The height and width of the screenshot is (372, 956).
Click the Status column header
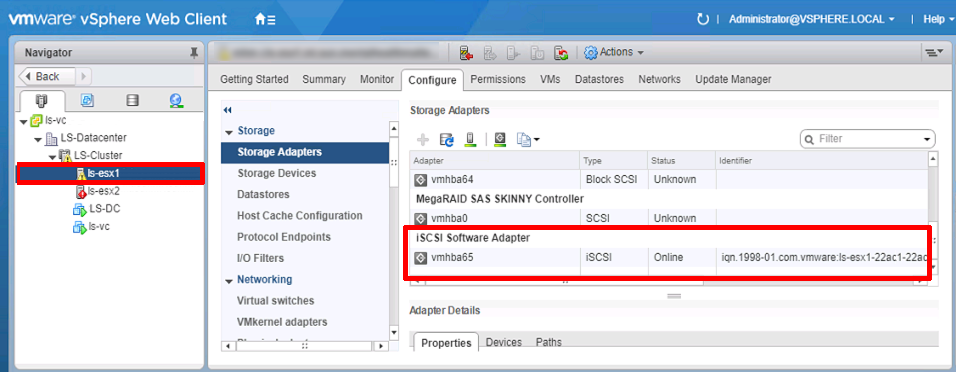pos(681,160)
